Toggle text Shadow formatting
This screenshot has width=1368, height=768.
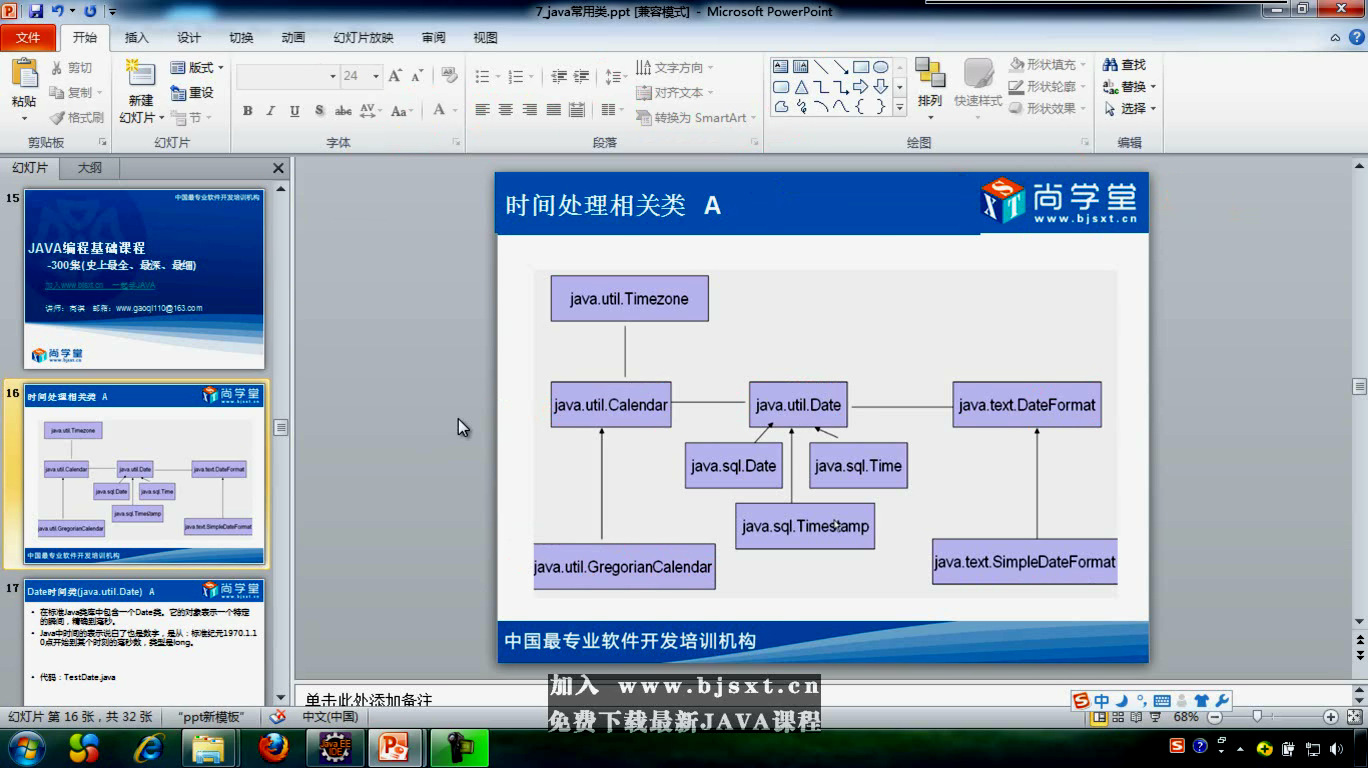(x=319, y=111)
